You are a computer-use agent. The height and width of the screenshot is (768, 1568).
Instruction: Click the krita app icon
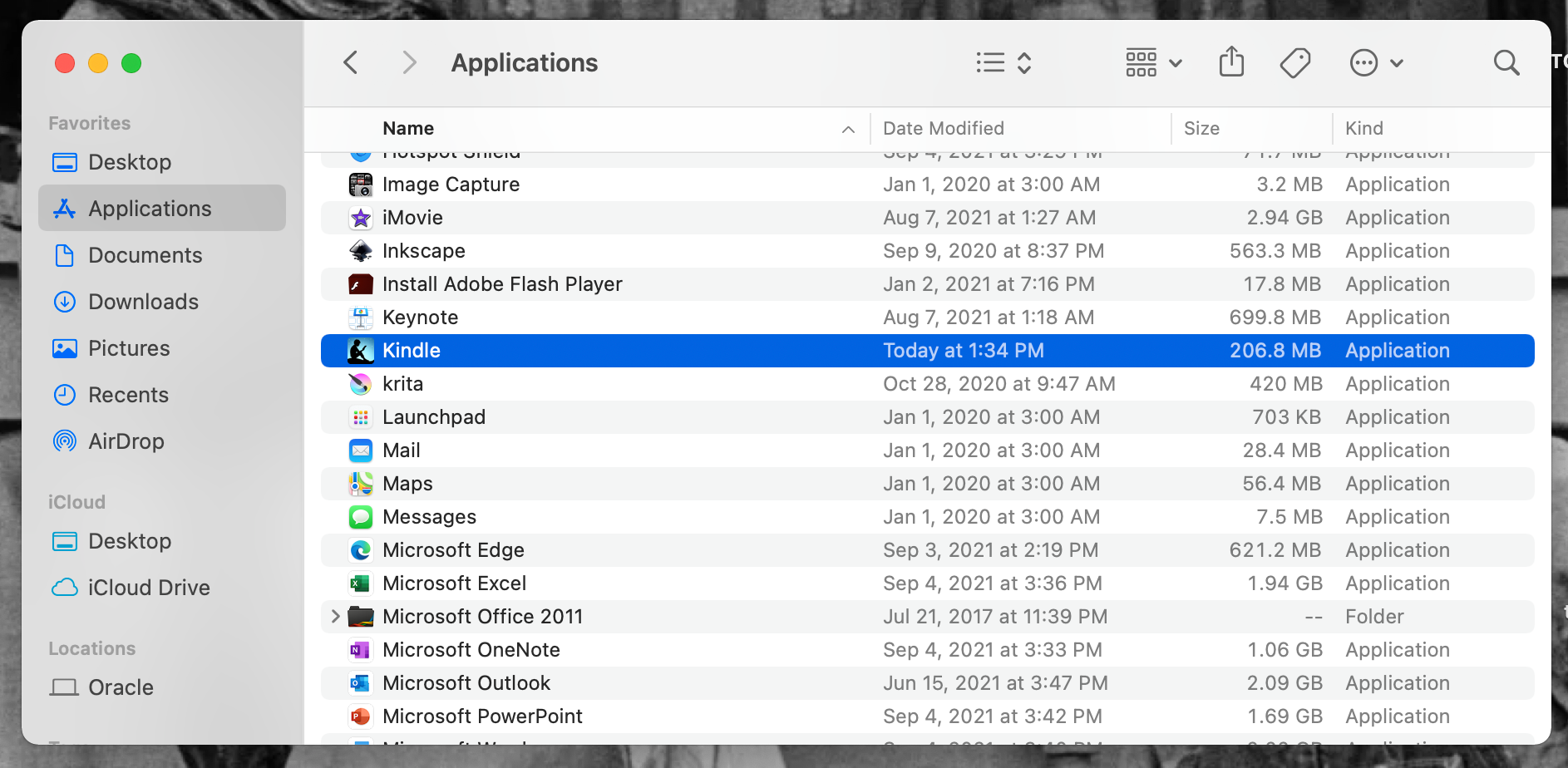(361, 384)
